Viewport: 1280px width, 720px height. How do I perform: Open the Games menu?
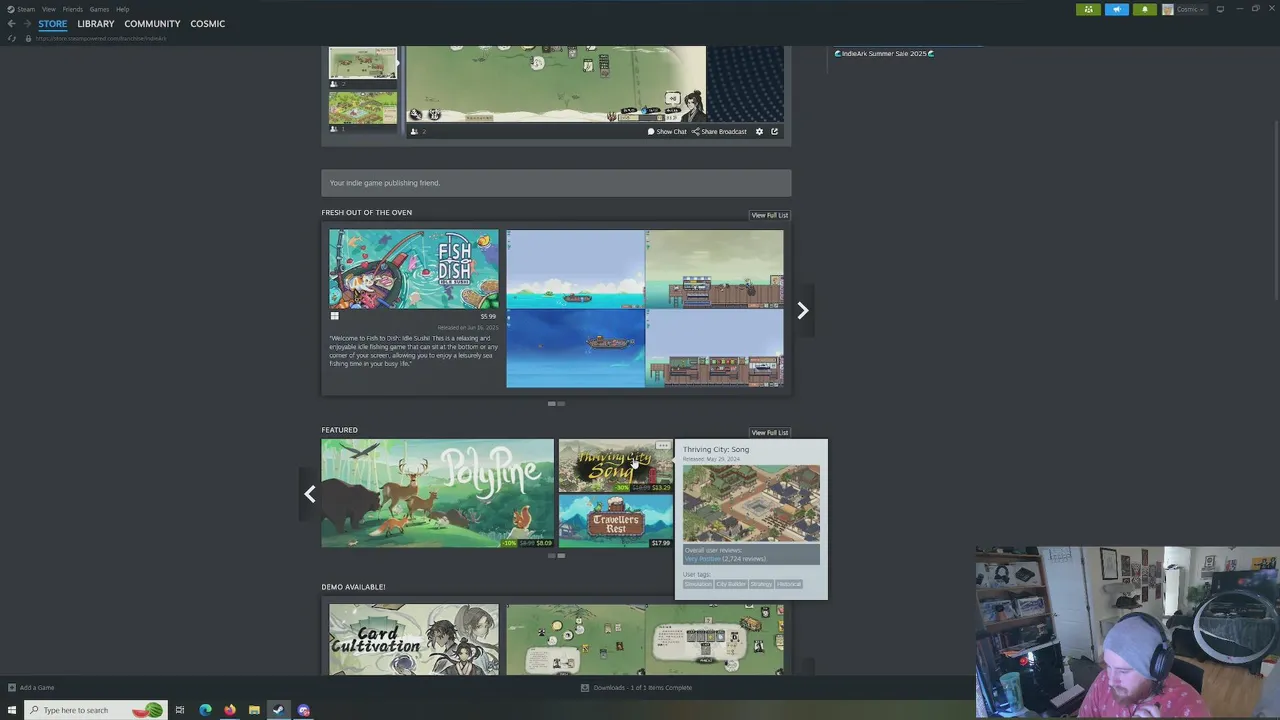point(99,9)
